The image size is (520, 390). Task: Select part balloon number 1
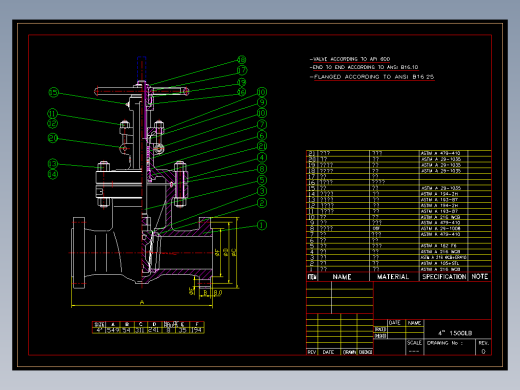pos(262,225)
